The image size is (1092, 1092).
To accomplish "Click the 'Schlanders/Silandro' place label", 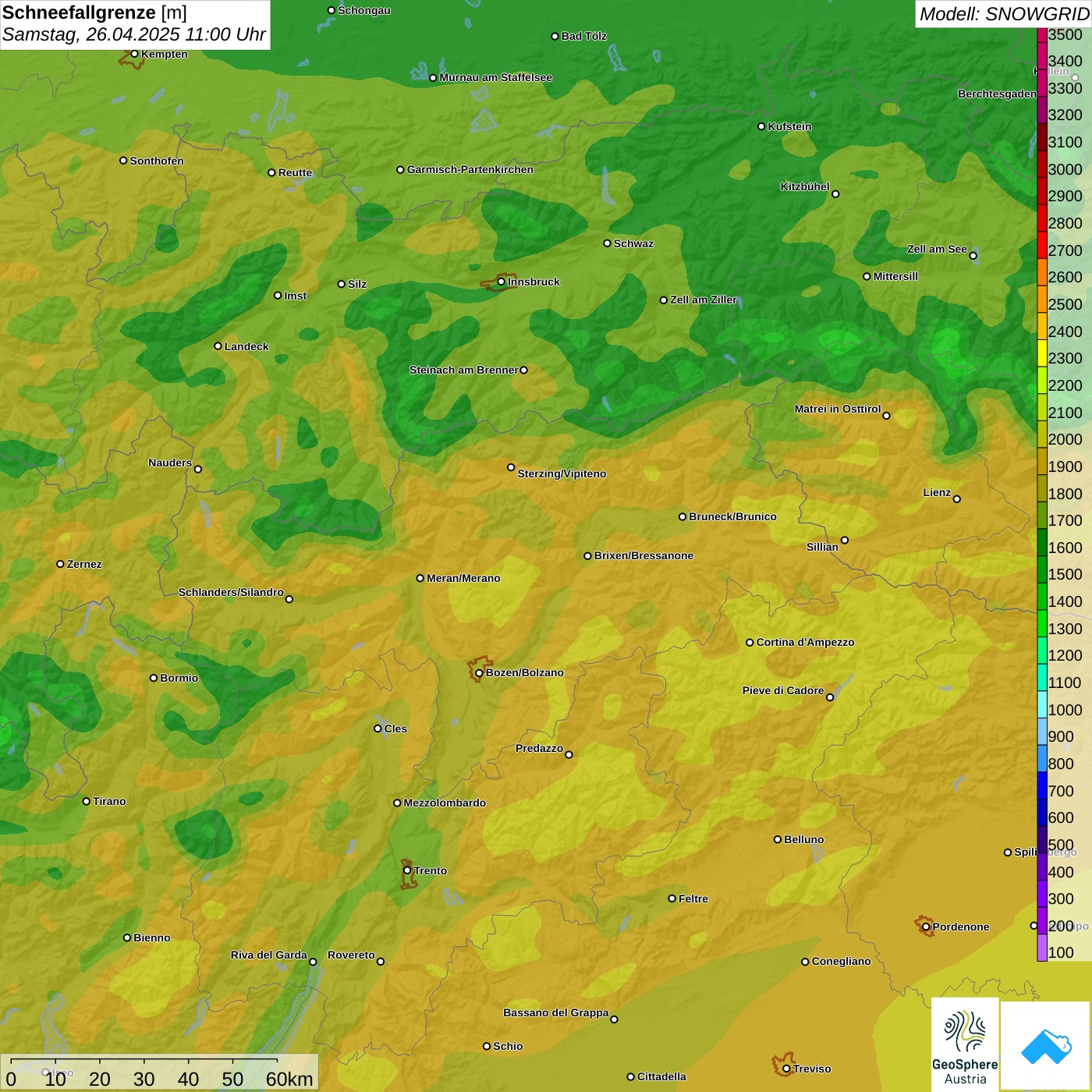I will tap(231, 592).
